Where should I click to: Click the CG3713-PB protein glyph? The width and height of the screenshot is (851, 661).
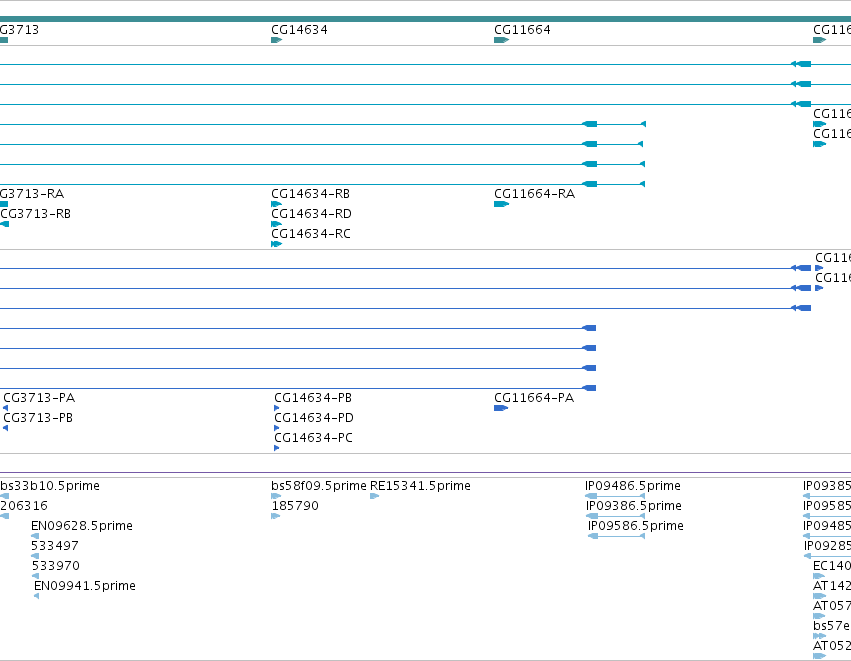tap(5, 428)
